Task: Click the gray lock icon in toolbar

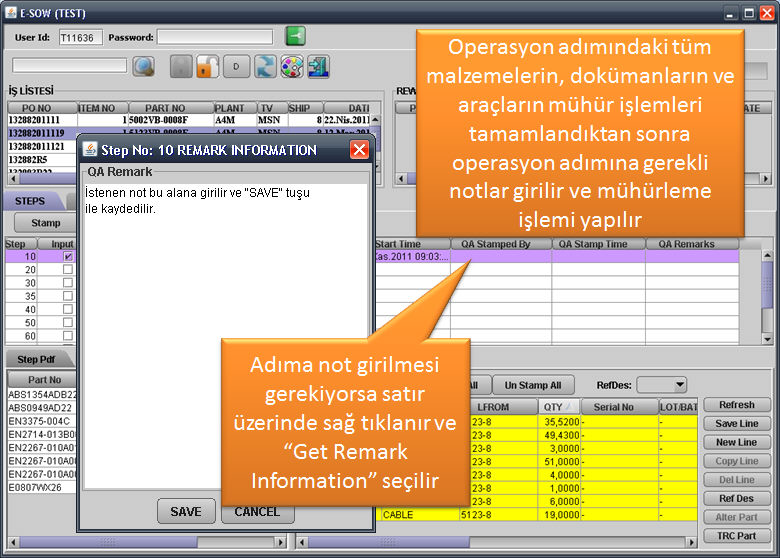Action: 181,67
